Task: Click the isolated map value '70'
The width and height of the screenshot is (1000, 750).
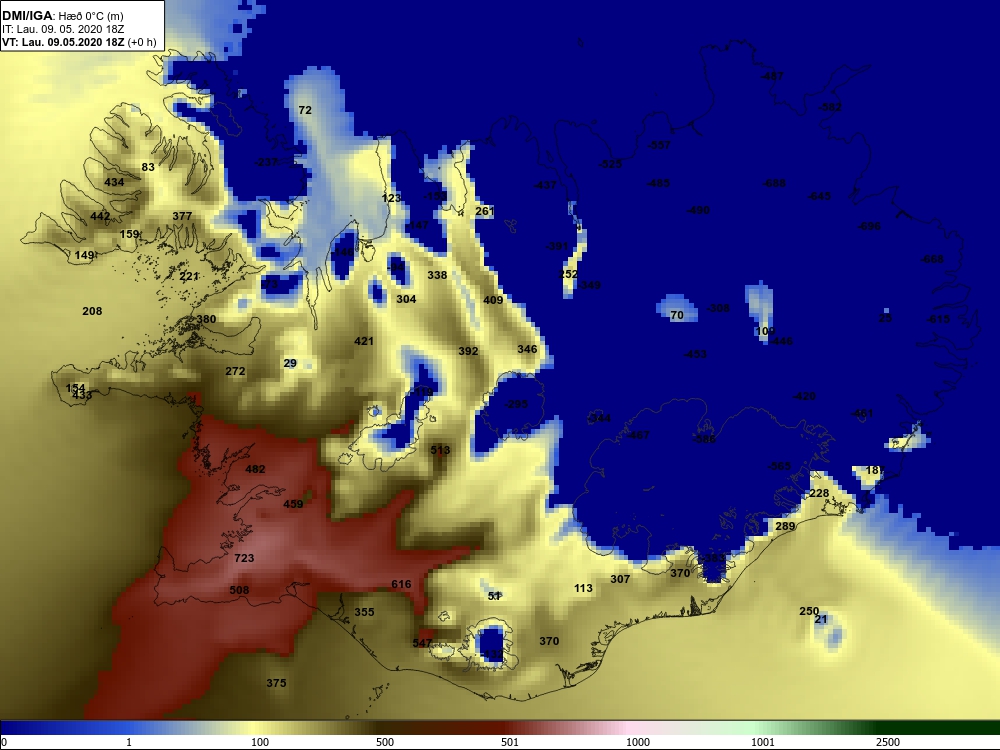Action: pyautogui.click(x=677, y=315)
